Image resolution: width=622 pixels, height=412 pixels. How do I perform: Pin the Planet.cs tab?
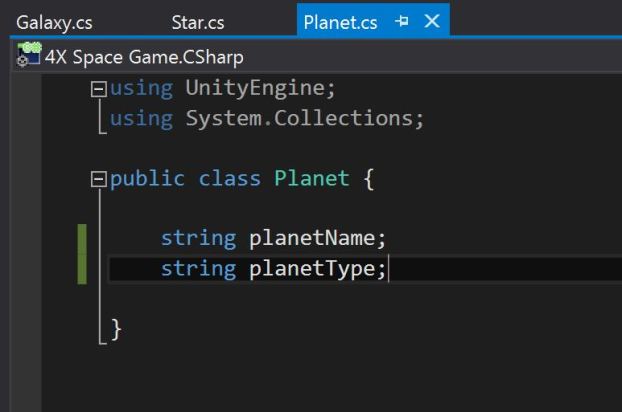click(x=402, y=21)
